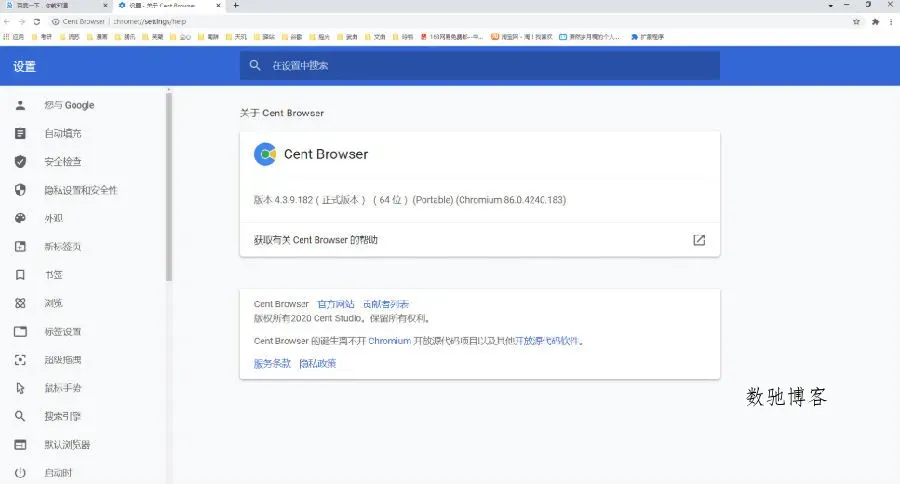Close the settings tab
Image resolution: width=900 pixels, height=484 pixels.
[x=218, y=5]
